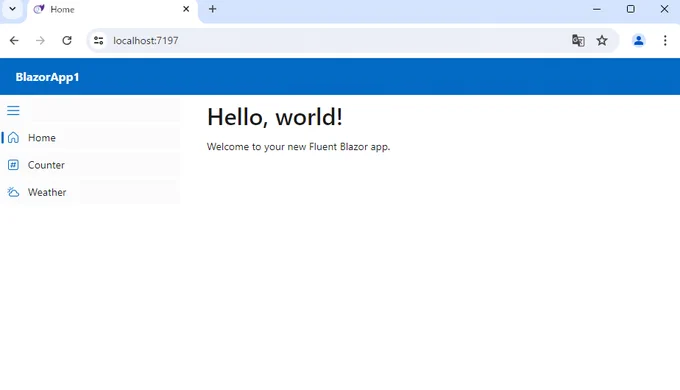Image resolution: width=680 pixels, height=390 pixels.
Task: View site information icon in address bar
Action: coord(98,41)
